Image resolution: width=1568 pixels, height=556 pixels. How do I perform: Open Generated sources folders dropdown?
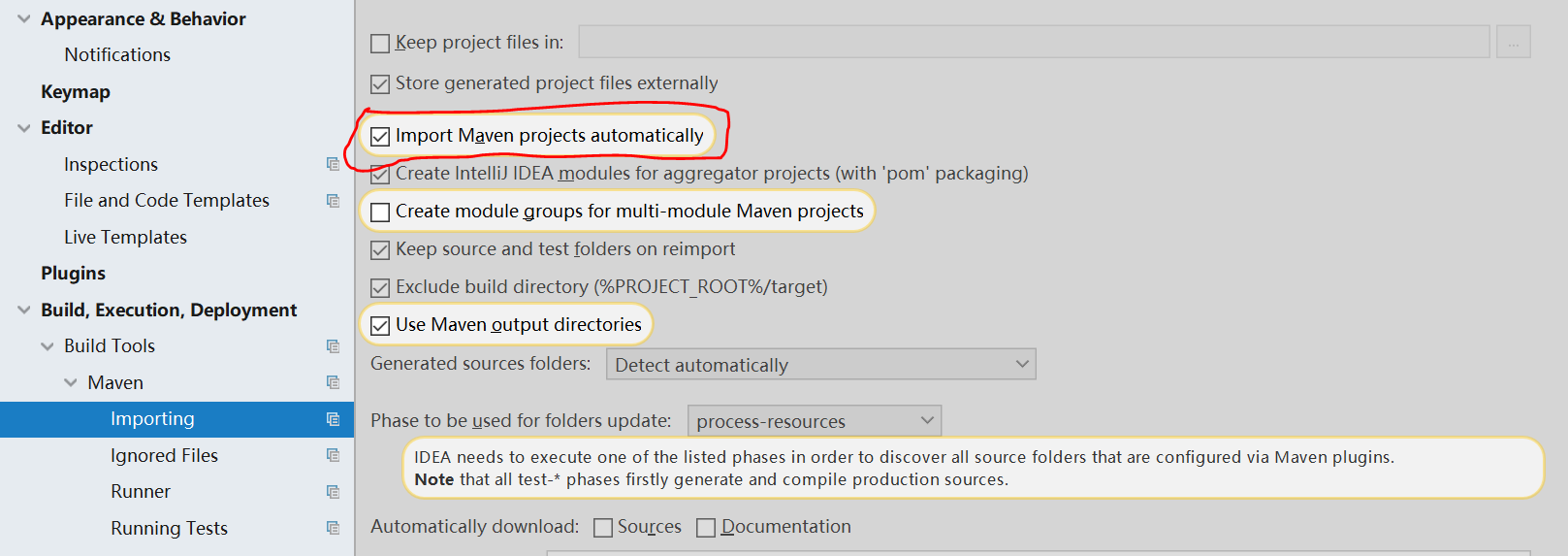point(820,365)
